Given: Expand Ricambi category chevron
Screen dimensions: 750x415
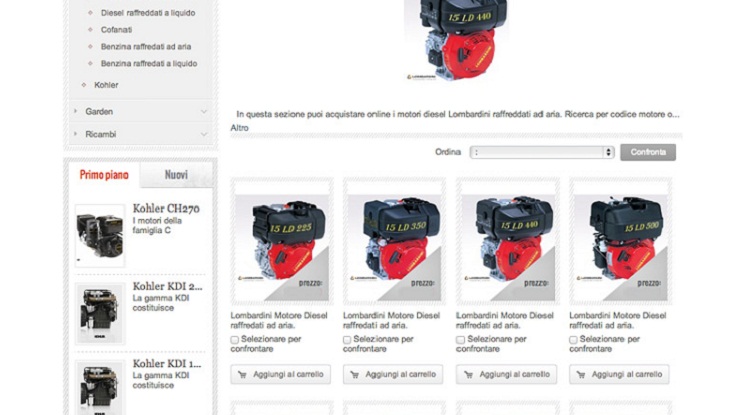Looking at the screenshot, I should click(204, 134).
